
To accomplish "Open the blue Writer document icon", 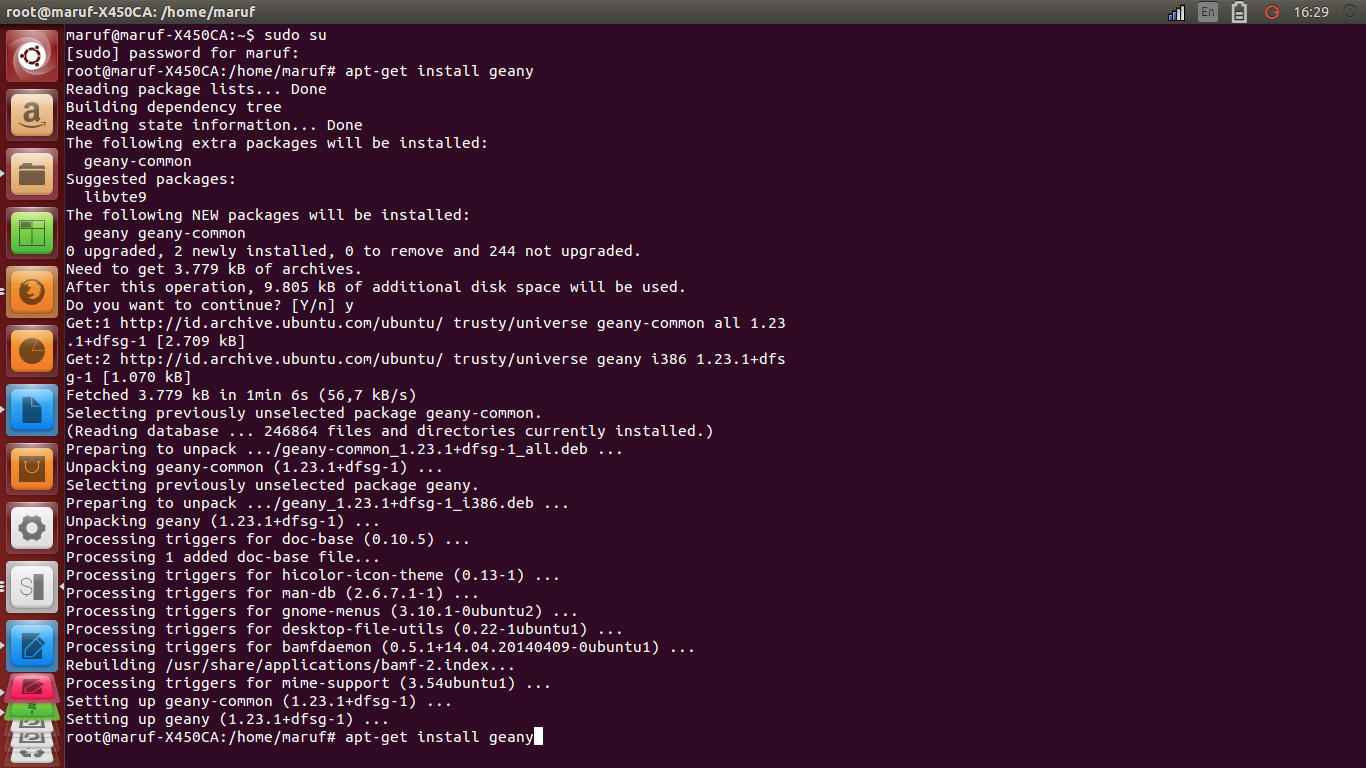I will (x=32, y=410).
